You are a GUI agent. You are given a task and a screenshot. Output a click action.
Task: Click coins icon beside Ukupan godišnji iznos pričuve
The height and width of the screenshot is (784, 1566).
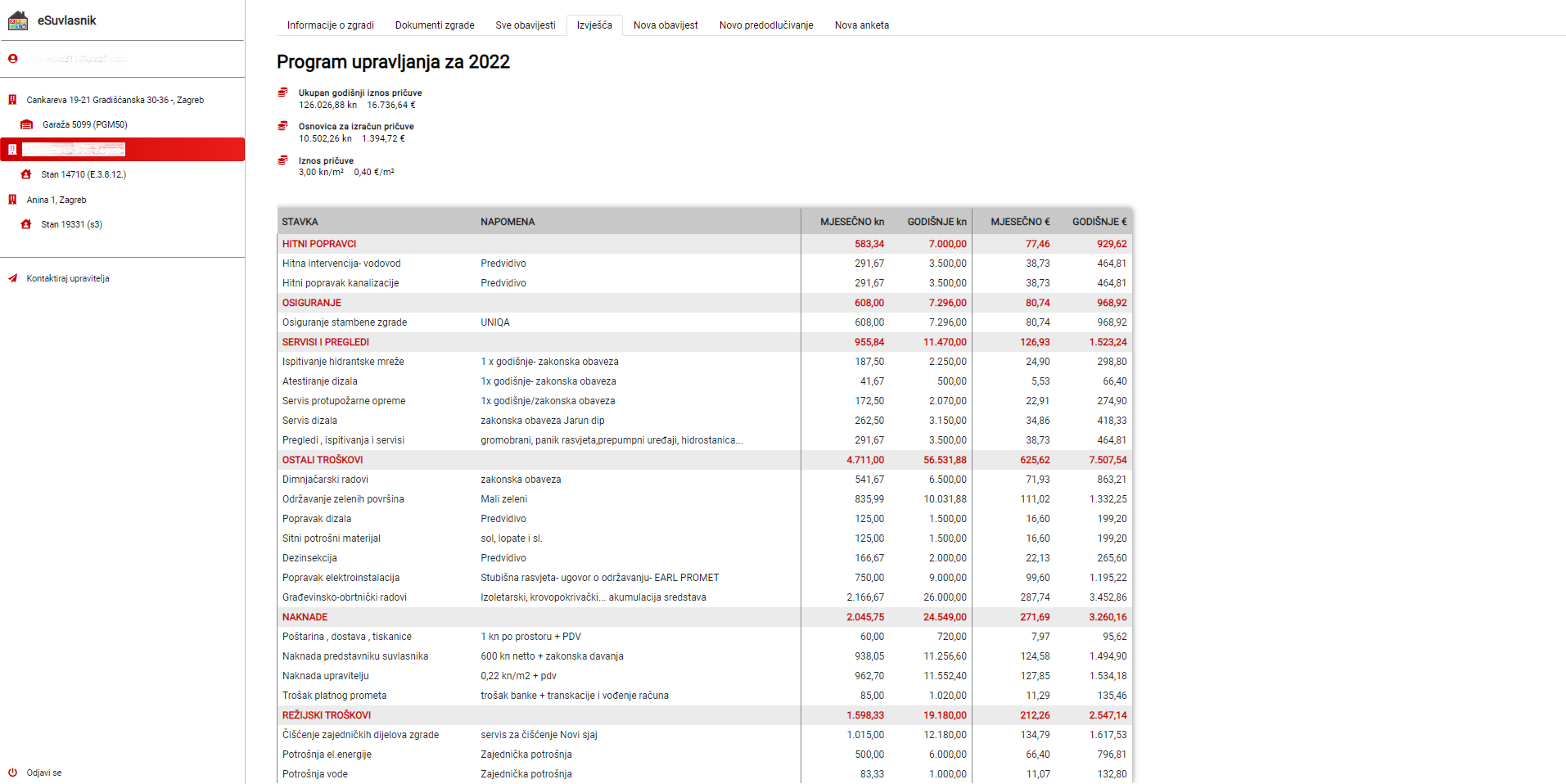coord(283,92)
